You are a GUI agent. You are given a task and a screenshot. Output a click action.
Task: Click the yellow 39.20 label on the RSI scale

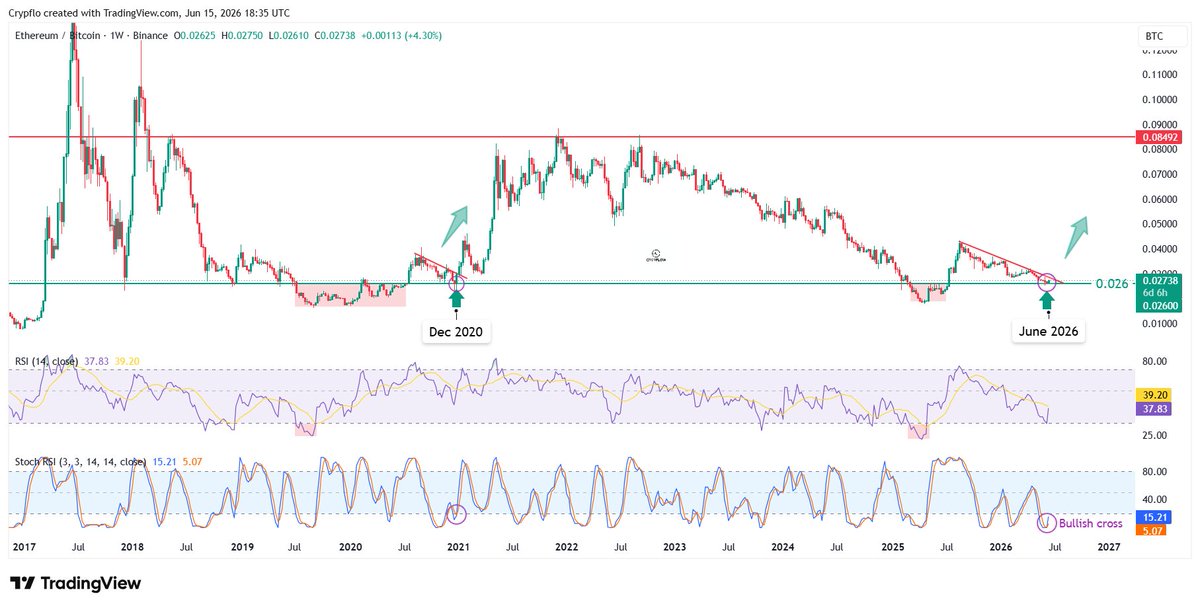click(1154, 395)
